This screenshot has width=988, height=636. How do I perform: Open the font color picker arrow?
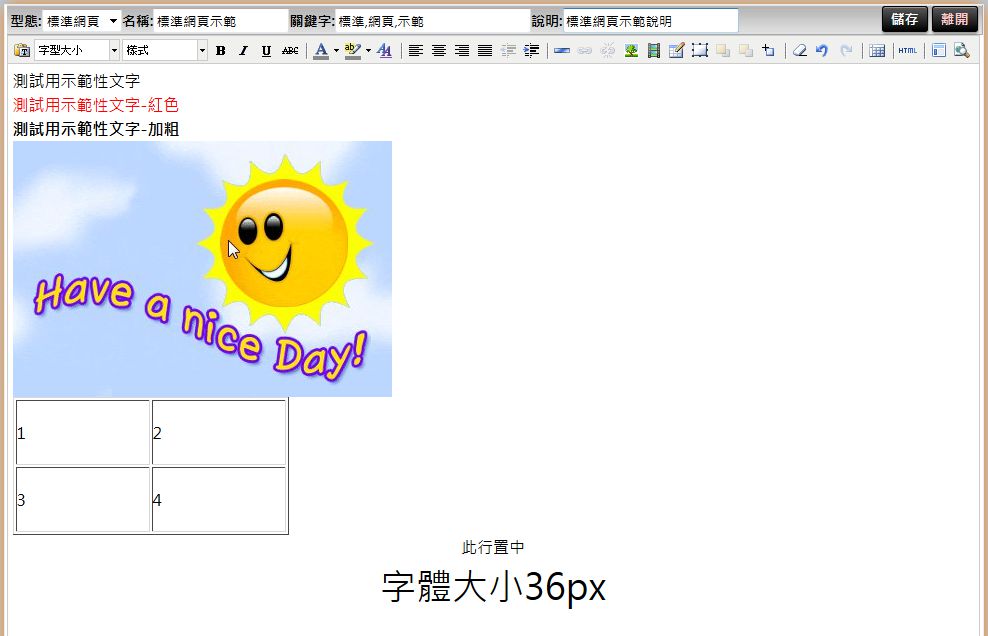coord(336,51)
